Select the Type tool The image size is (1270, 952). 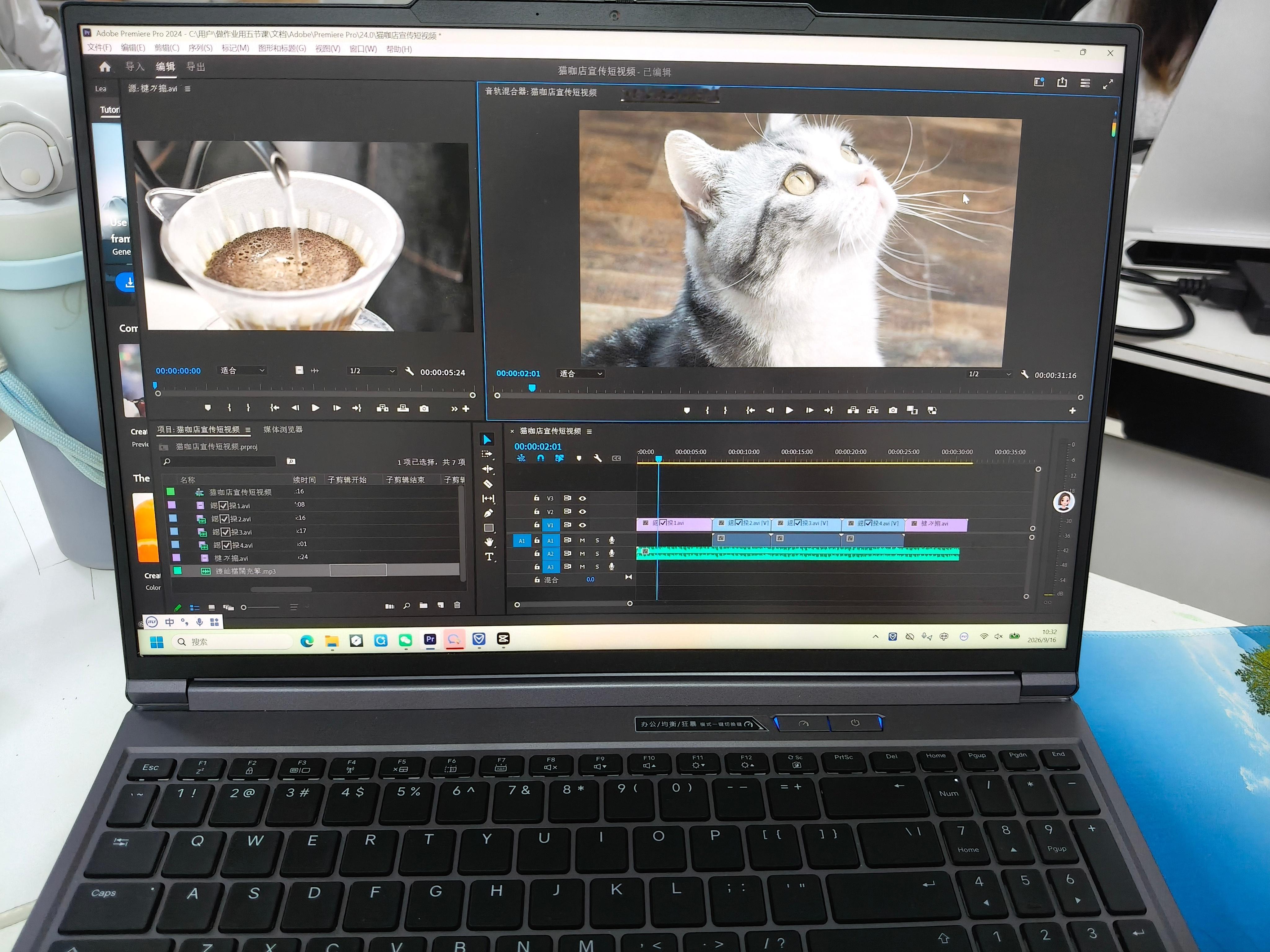(x=490, y=557)
